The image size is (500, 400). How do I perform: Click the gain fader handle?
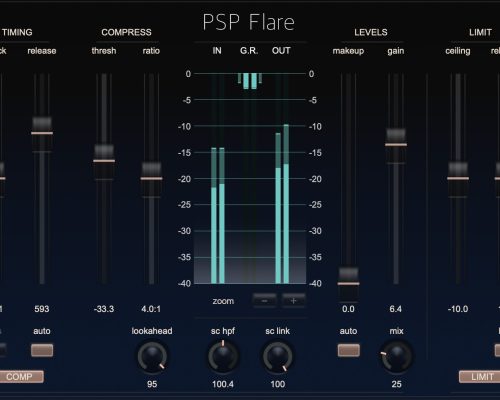tap(396, 145)
